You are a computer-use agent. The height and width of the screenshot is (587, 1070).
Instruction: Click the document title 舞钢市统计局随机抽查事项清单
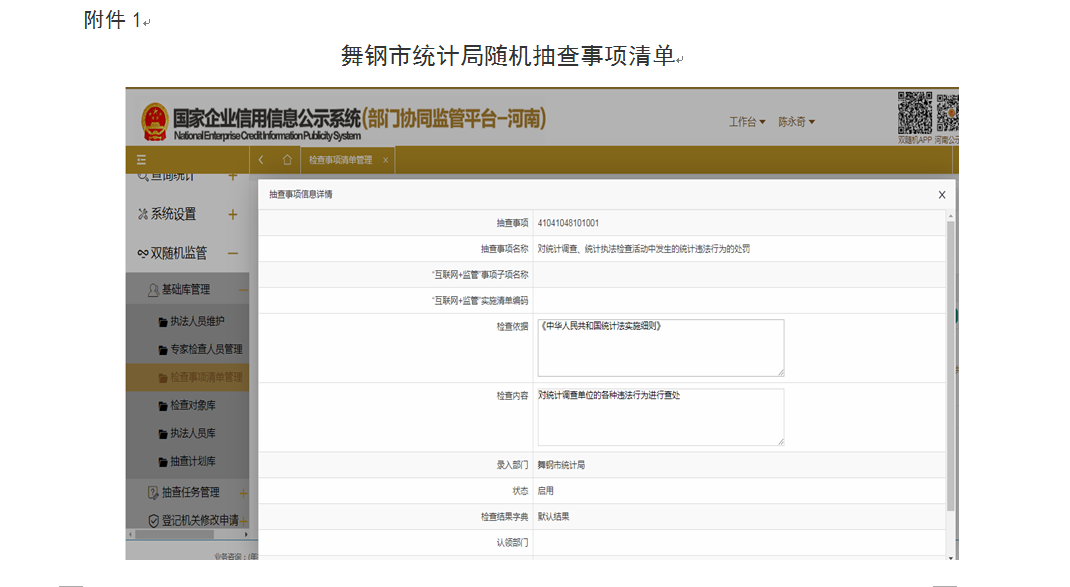508,55
